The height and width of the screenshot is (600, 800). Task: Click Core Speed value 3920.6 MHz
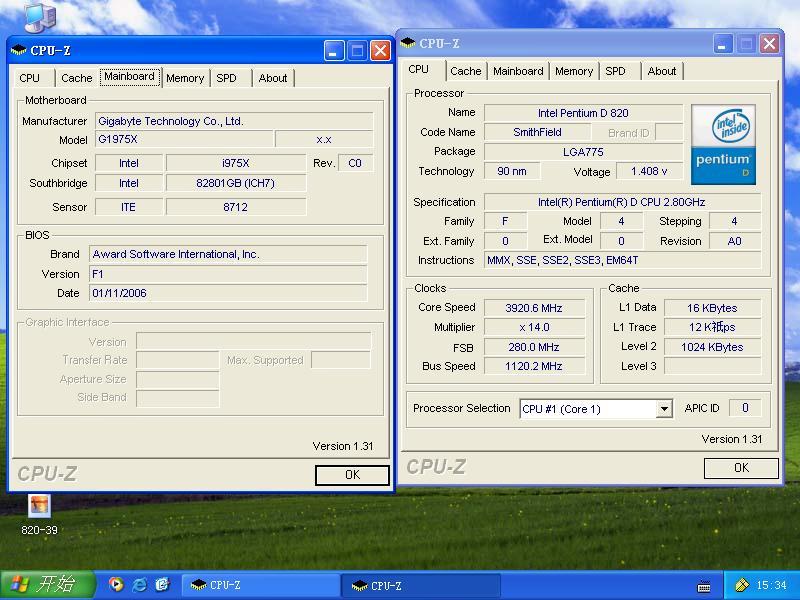tap(534, 308)
